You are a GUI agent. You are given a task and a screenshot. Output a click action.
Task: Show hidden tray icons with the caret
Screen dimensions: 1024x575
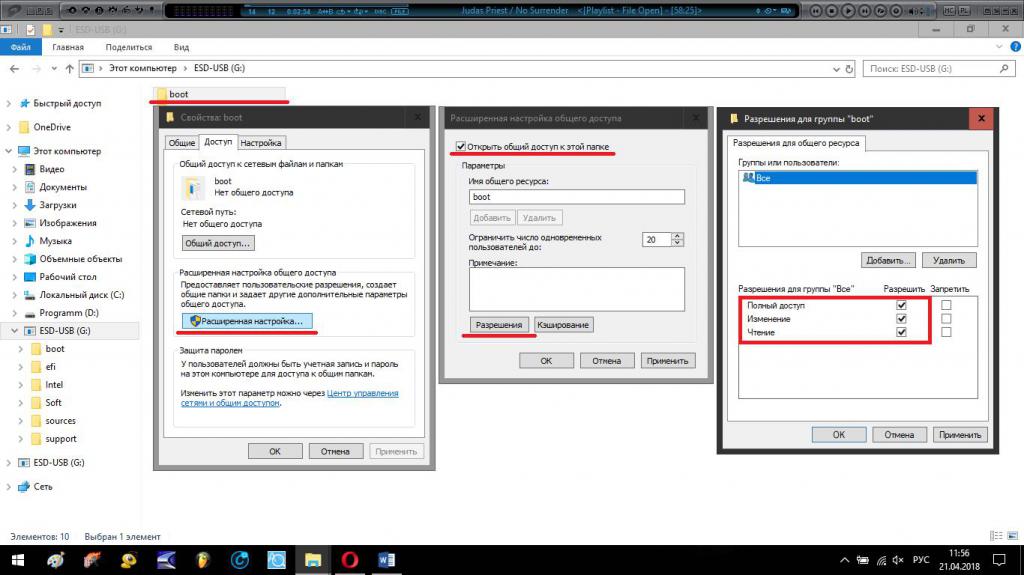coord(844,560)
